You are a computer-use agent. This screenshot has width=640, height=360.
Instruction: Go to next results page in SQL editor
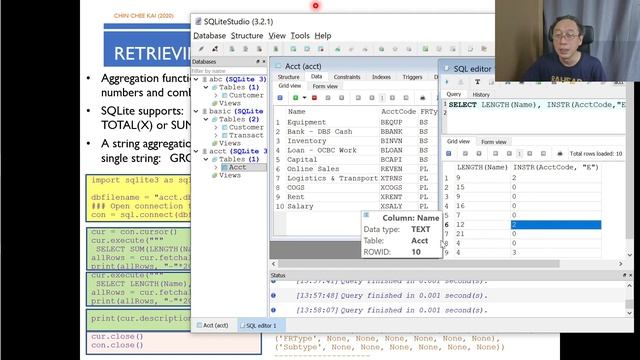529,153
